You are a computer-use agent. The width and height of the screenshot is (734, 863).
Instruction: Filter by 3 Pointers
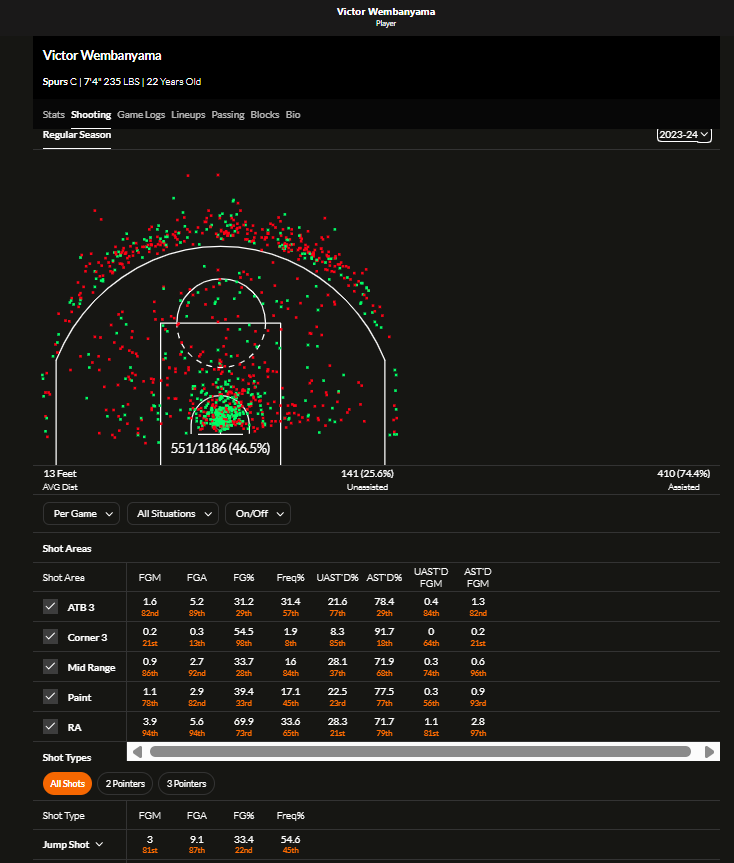point(186,783)
